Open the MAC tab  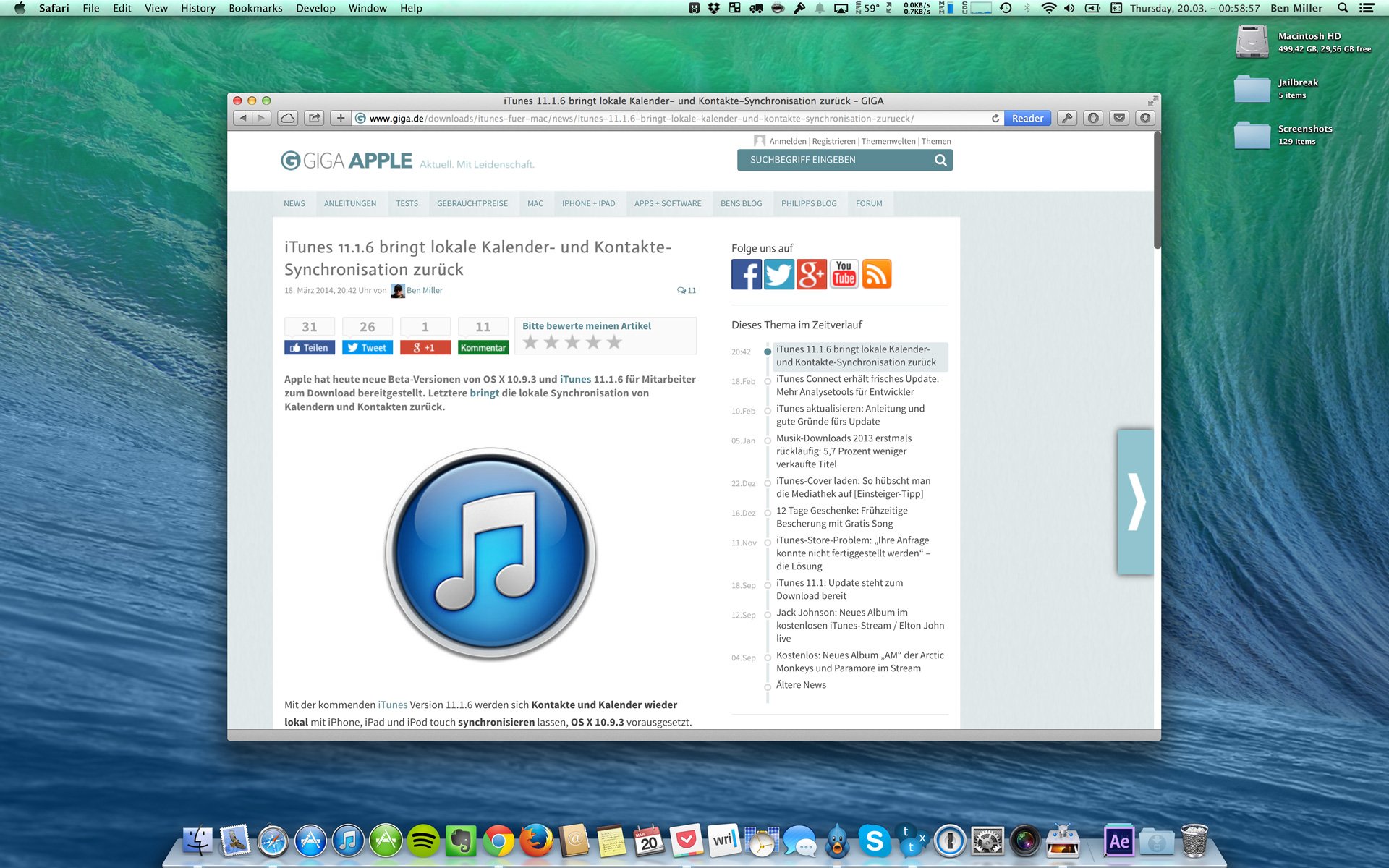tap(535, 203)
